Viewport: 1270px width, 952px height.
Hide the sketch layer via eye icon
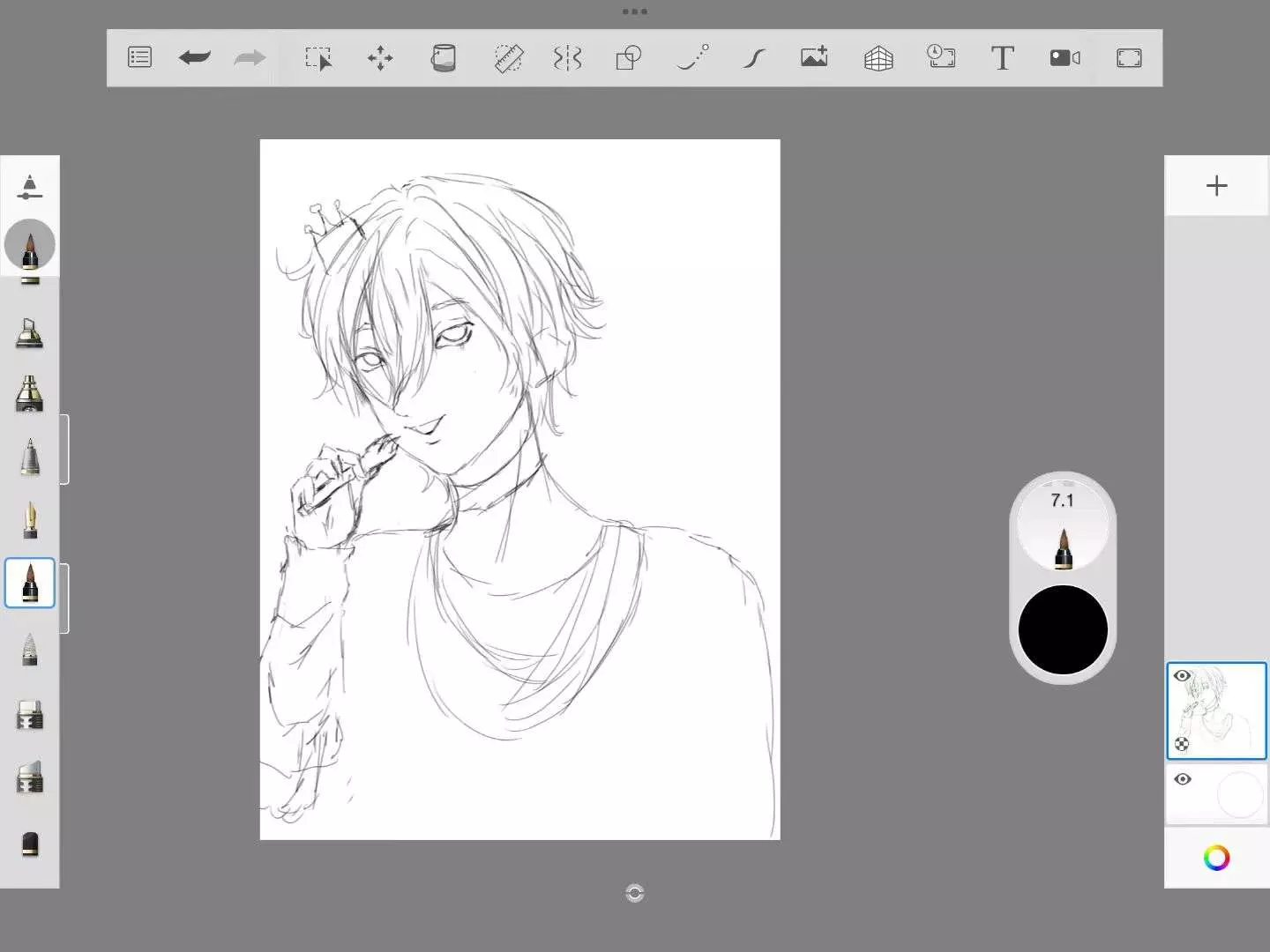click(1183, 676)
